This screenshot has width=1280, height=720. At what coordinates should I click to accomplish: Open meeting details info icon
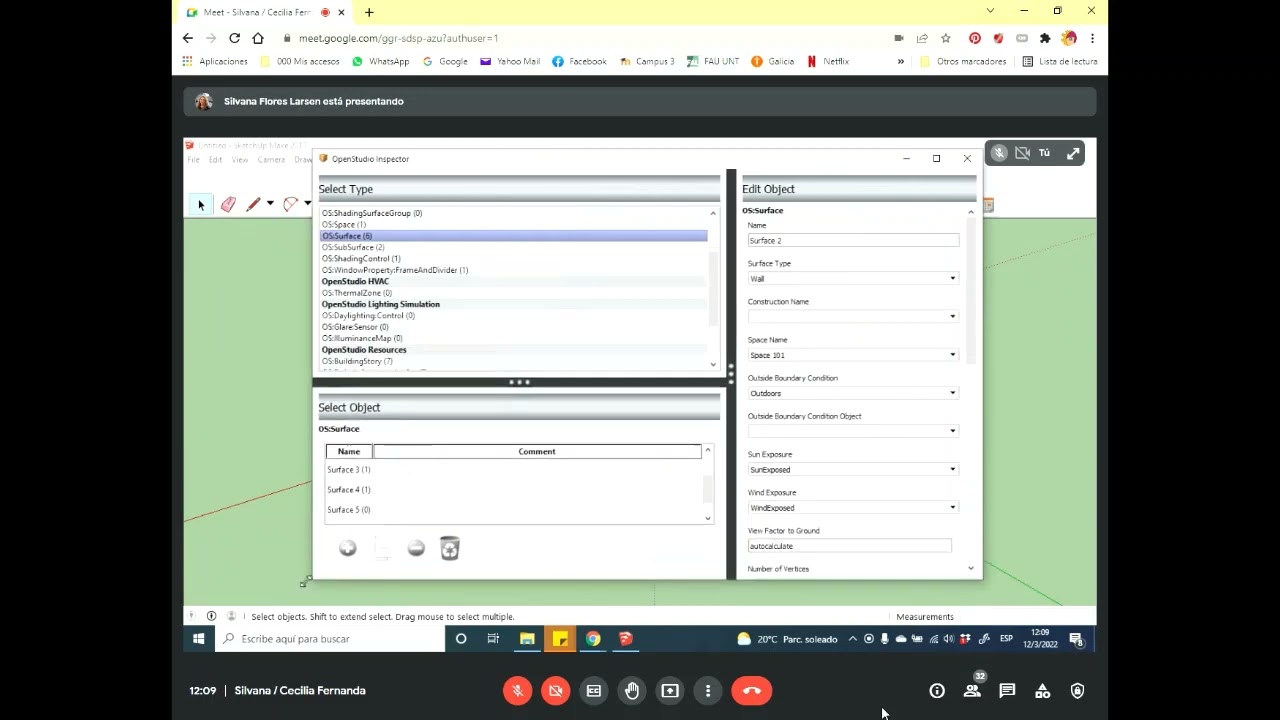(x=937, y=691)
